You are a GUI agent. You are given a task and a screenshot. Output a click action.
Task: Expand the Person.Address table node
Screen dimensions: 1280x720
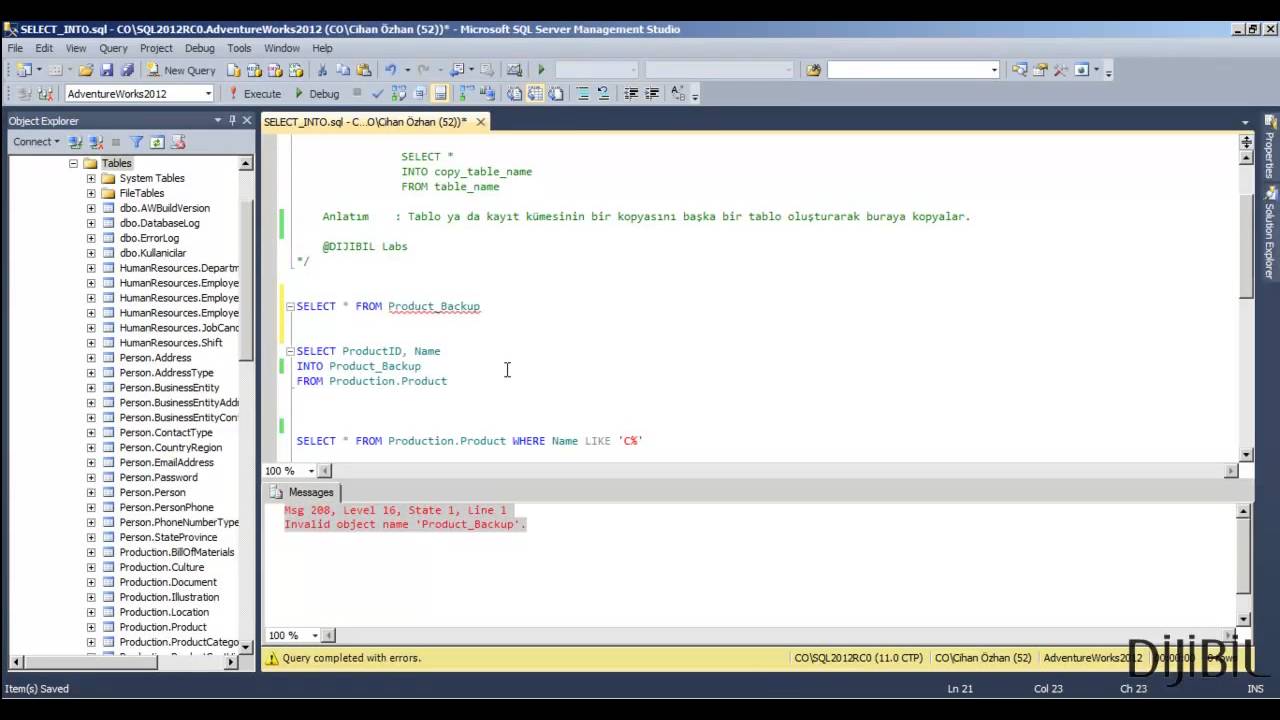coord(91,357)
